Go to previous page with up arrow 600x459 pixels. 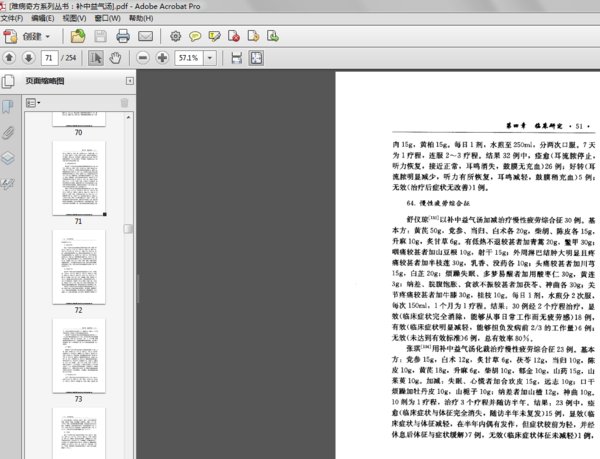coord(10,58)
